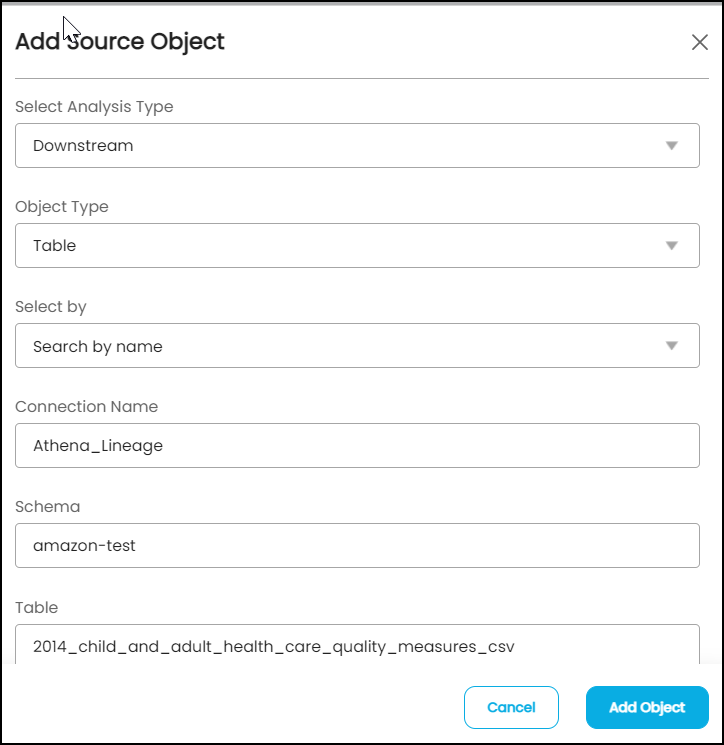Open the Downstream analysis type combo box

[357, 145]
